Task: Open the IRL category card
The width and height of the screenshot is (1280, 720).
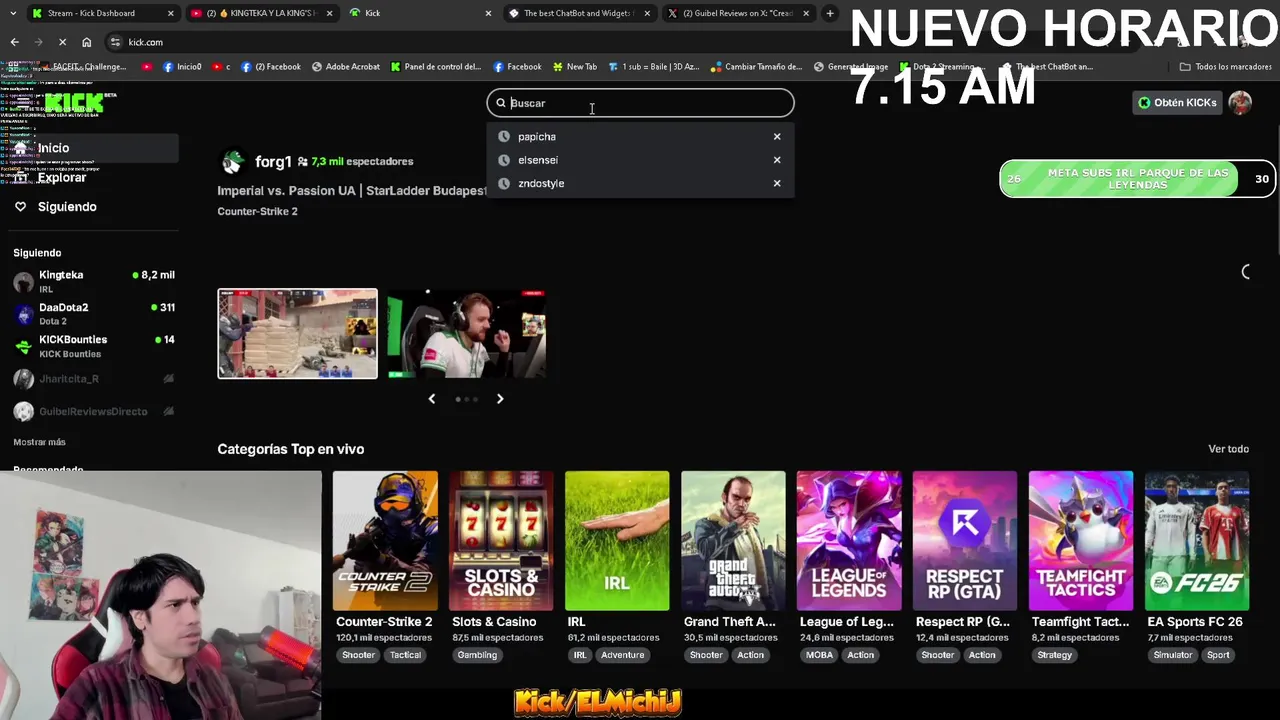Action: click(617, 541)
